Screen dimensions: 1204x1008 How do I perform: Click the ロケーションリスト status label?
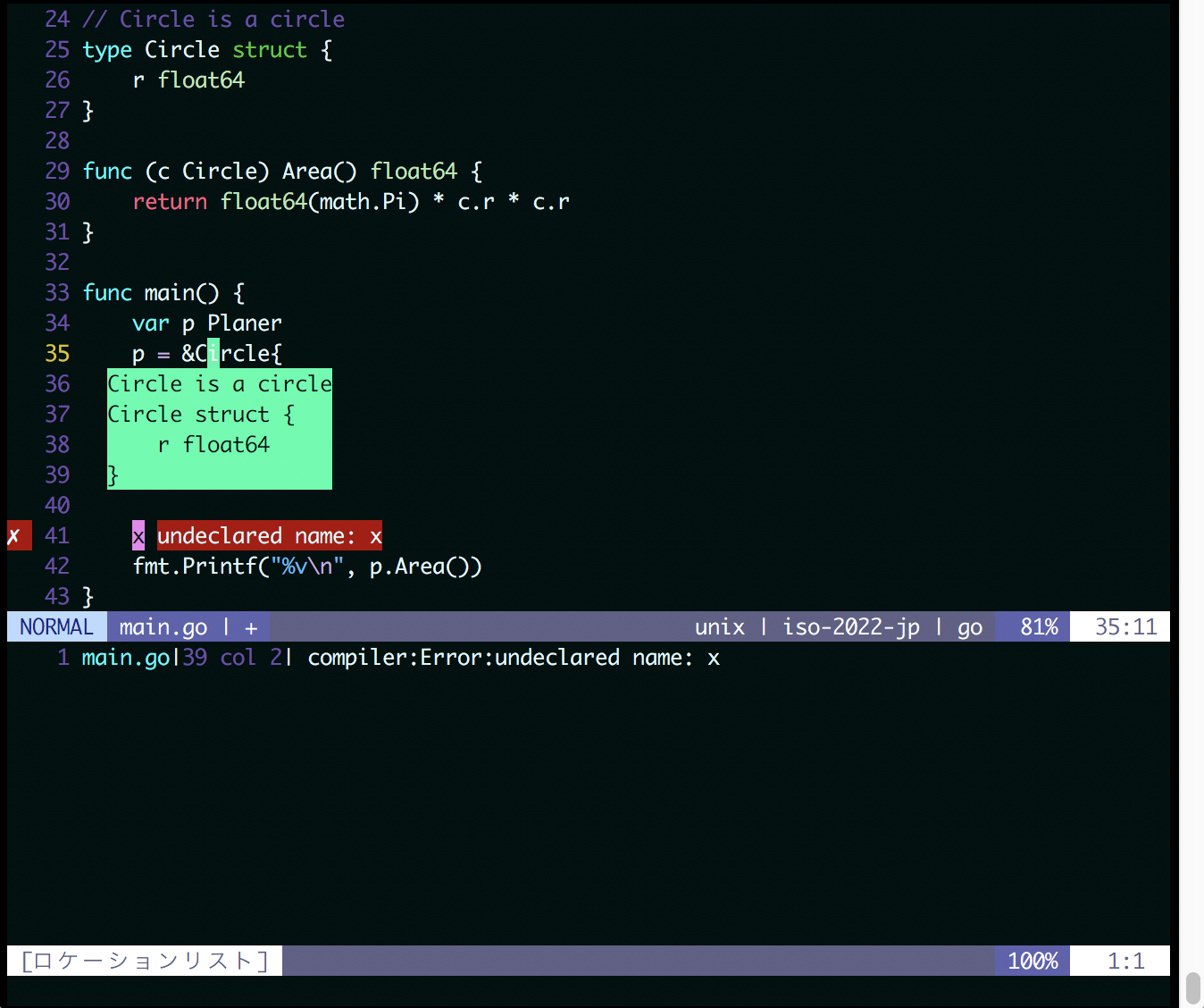coord(145,961)
